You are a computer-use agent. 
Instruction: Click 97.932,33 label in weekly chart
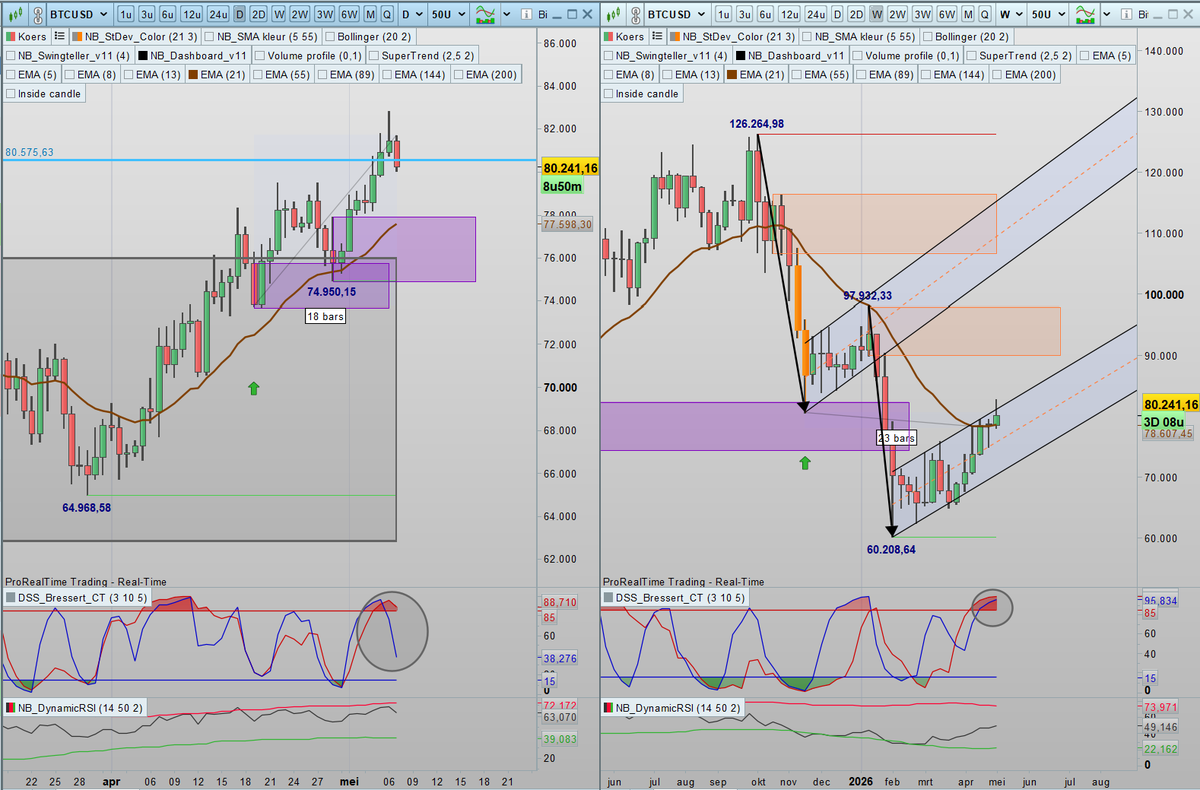(869, 295)
